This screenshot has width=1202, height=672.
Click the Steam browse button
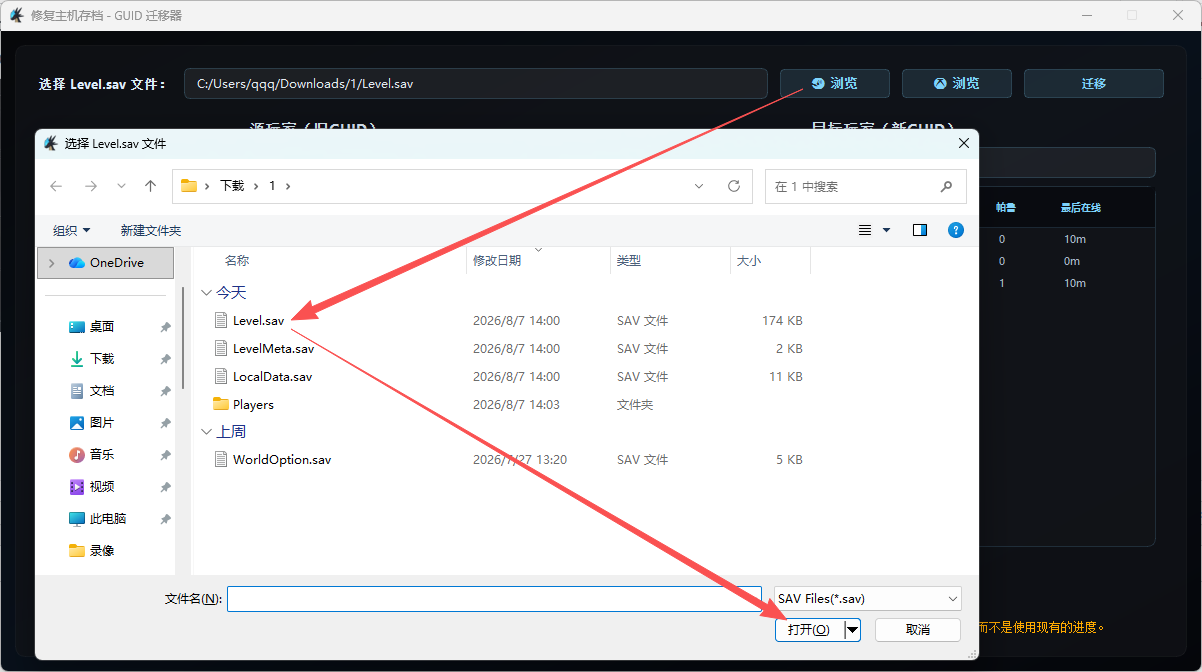pos(834,83)
